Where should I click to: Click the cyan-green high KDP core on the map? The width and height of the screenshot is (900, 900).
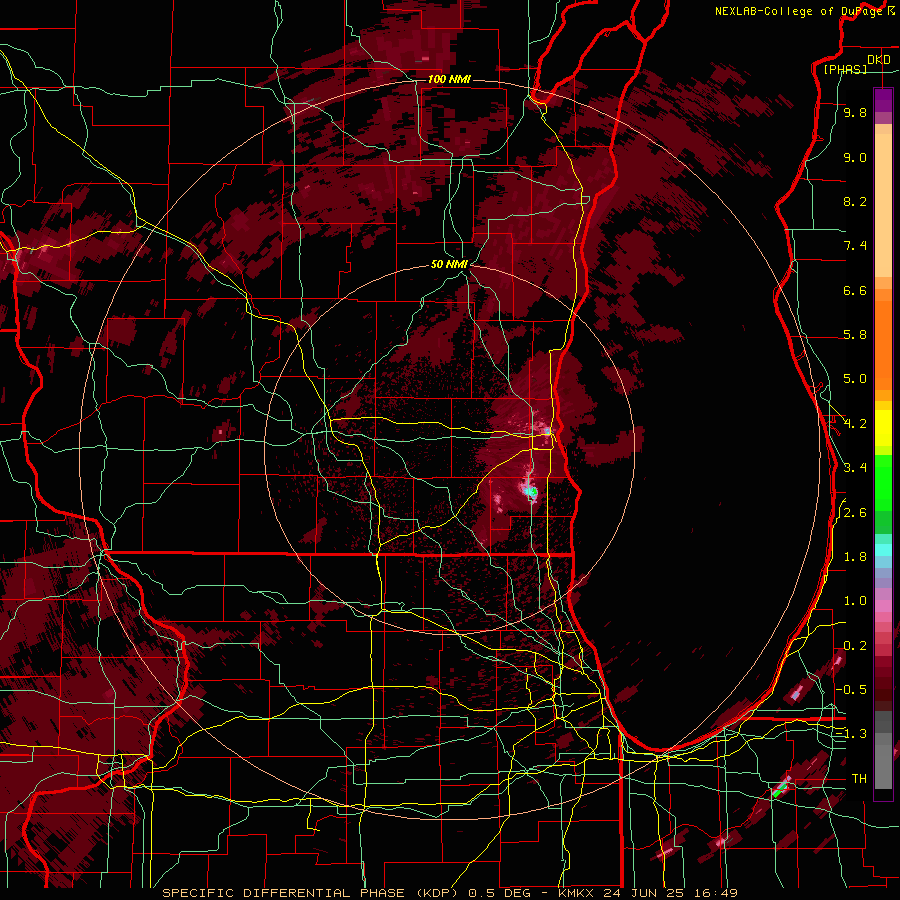pos(530,491)
